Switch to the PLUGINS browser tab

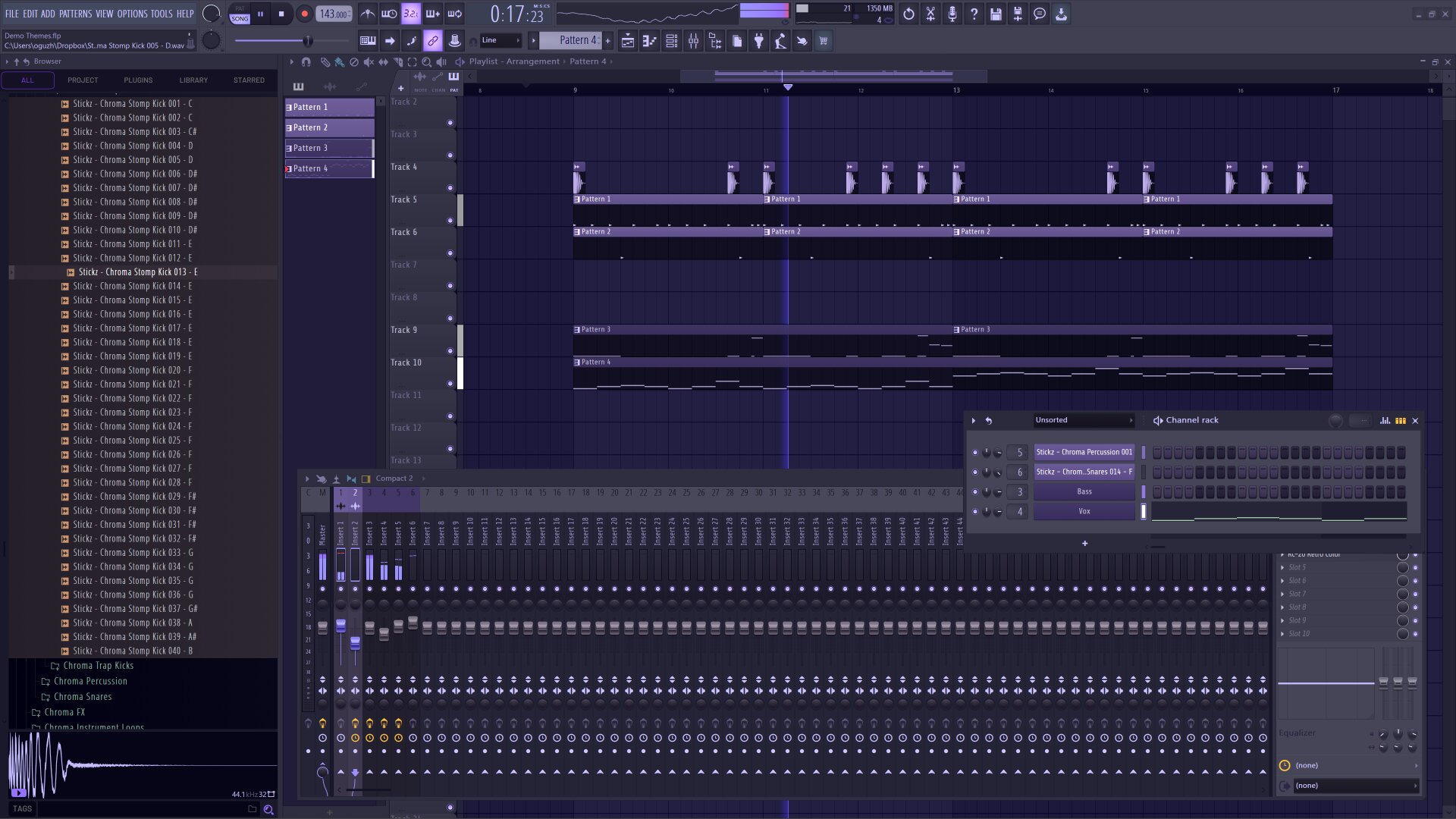(138, 80)
